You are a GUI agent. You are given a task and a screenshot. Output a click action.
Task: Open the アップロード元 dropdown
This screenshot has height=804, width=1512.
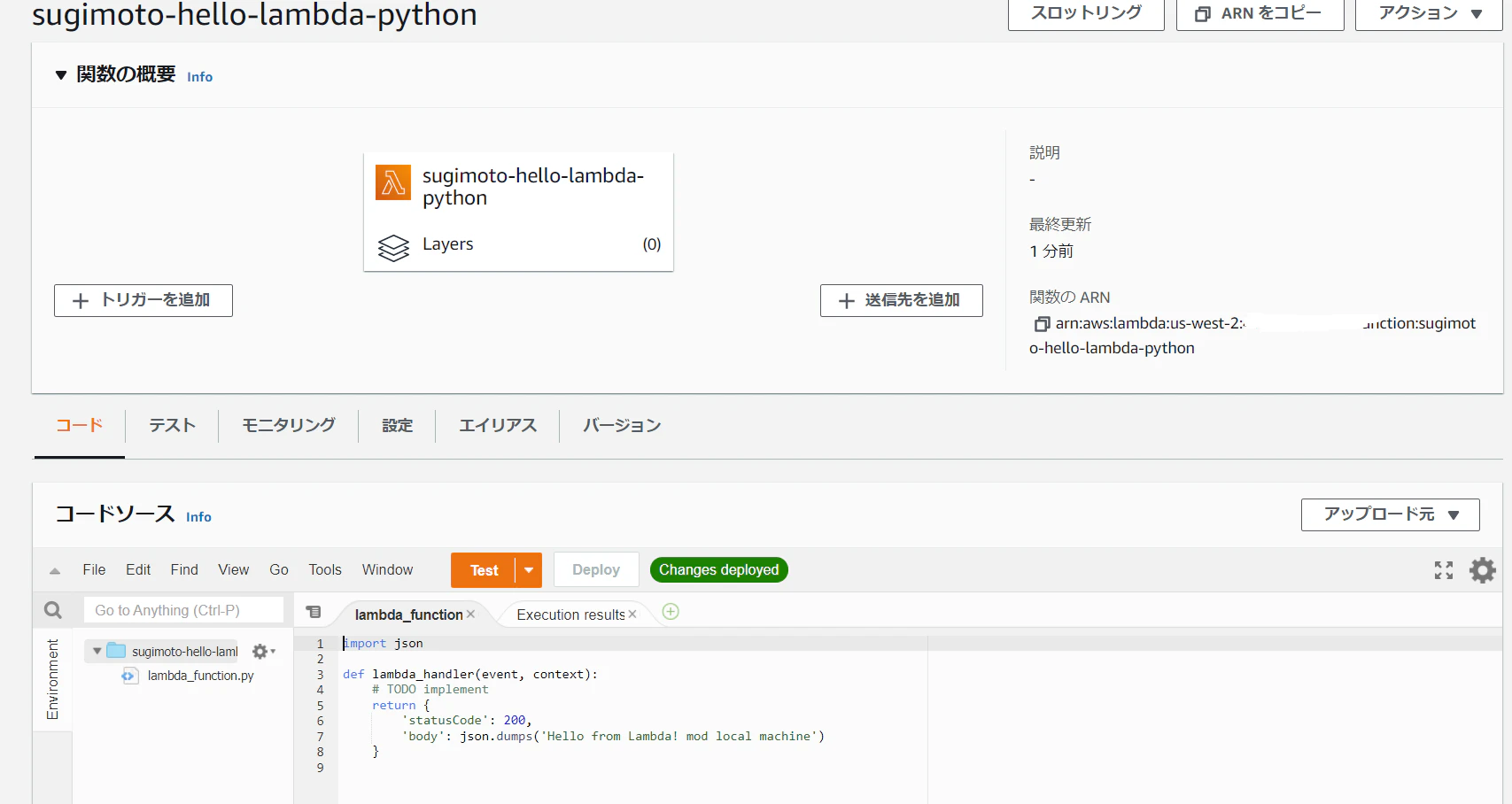coord(1390,514)
